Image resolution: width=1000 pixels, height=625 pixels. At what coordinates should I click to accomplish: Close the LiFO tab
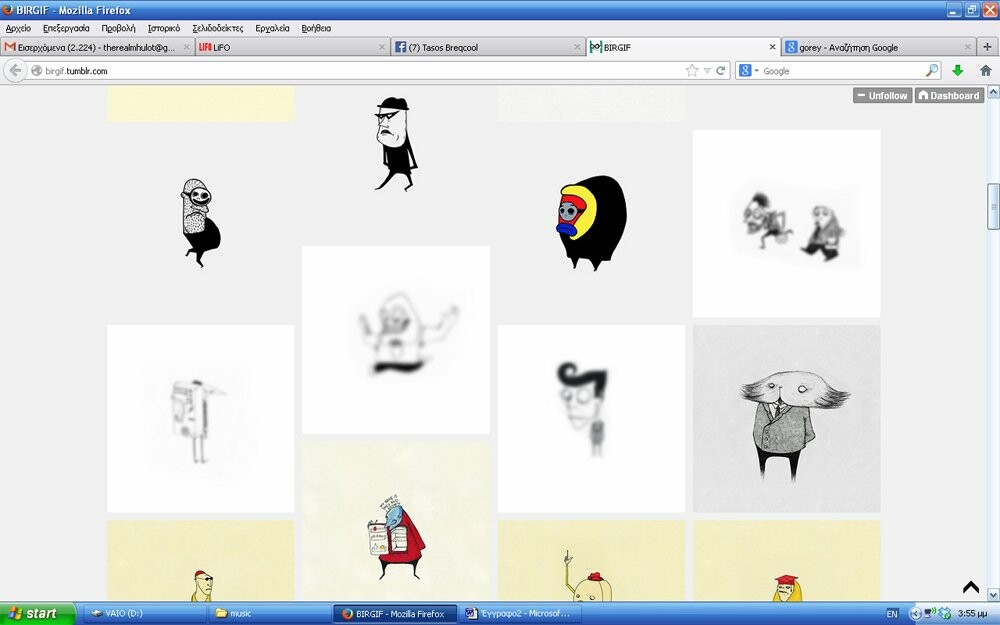click(381, 47)
